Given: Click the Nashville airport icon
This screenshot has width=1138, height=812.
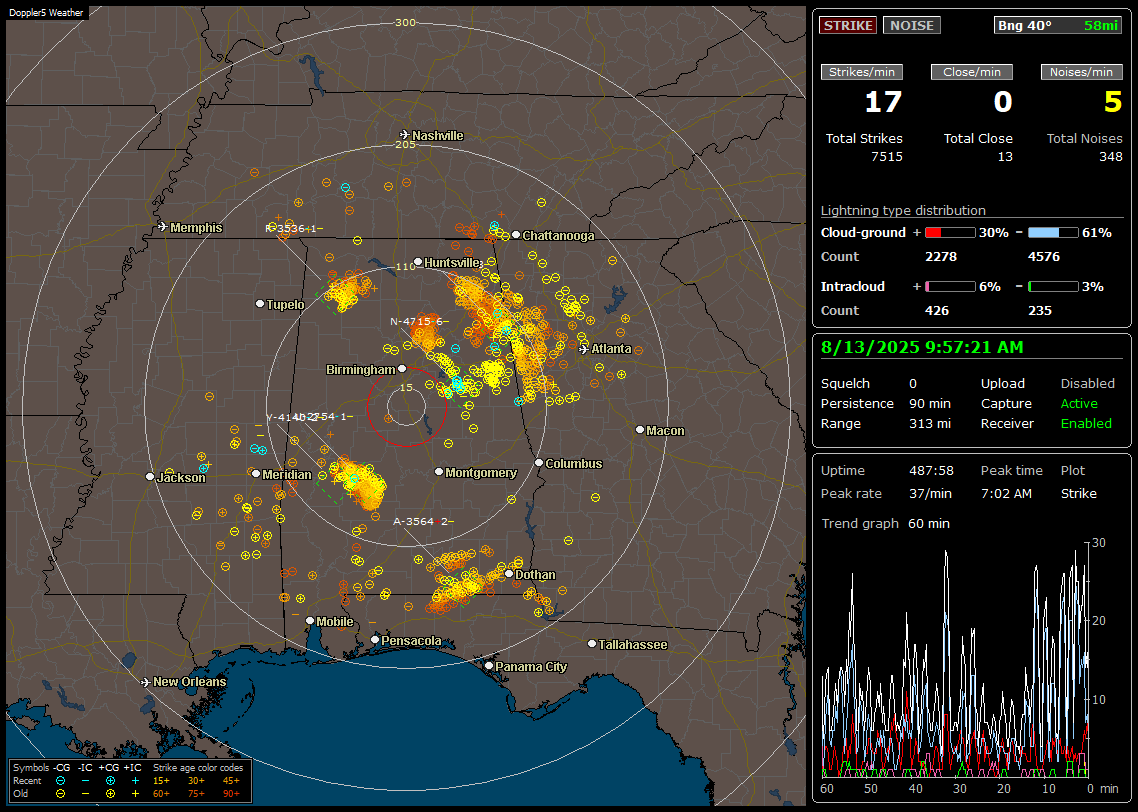Looking at the screenshot, I should 404,135.
